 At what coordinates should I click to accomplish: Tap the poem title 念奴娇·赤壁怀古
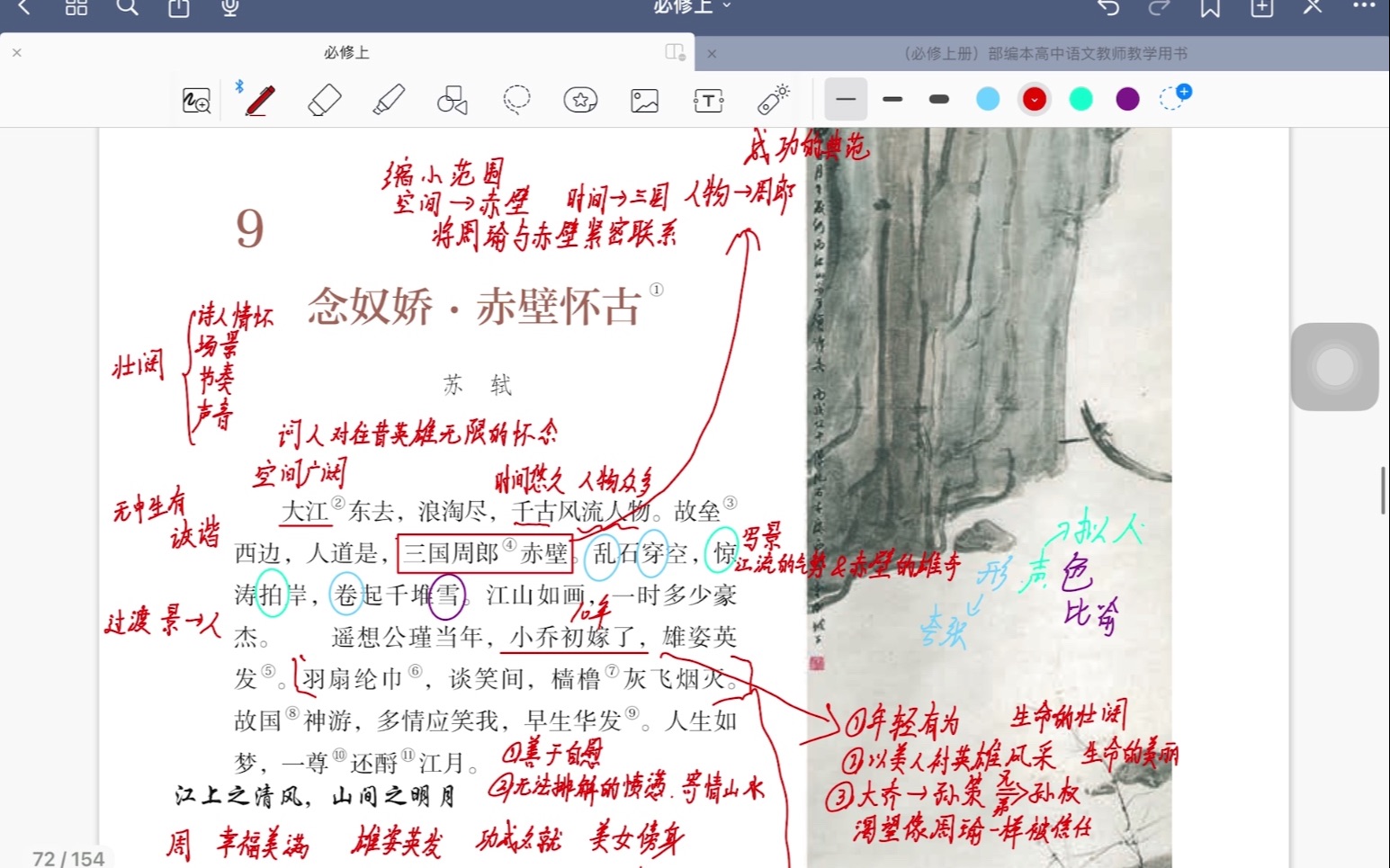click(474, 307)
